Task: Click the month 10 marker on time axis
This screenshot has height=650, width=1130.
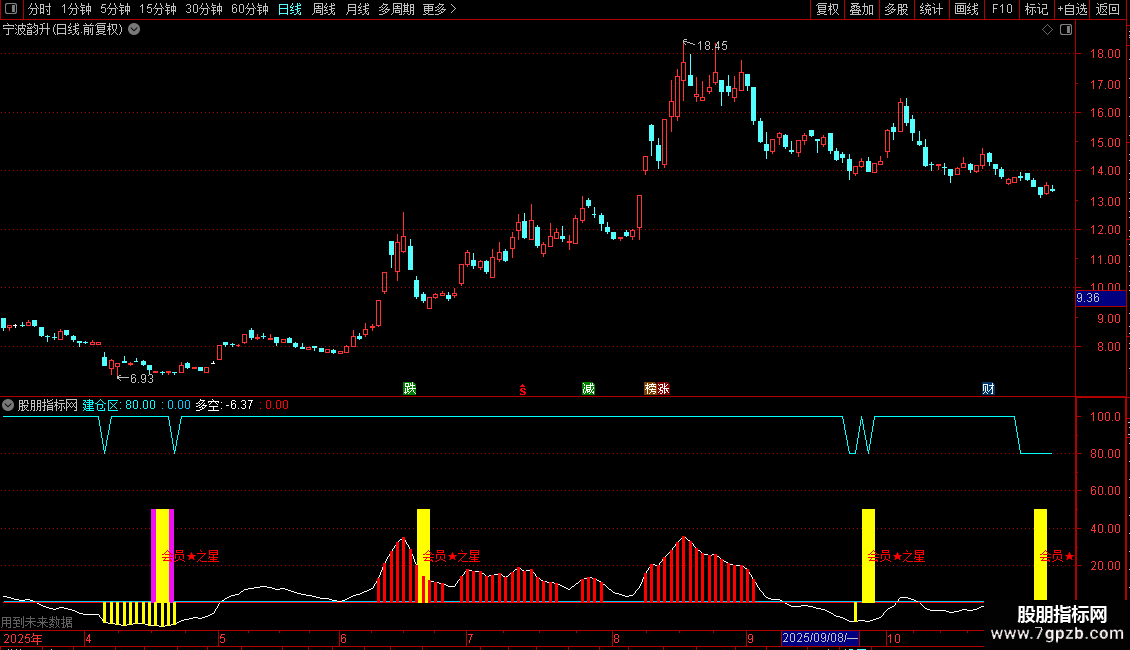Action: [x=894, y=638]
